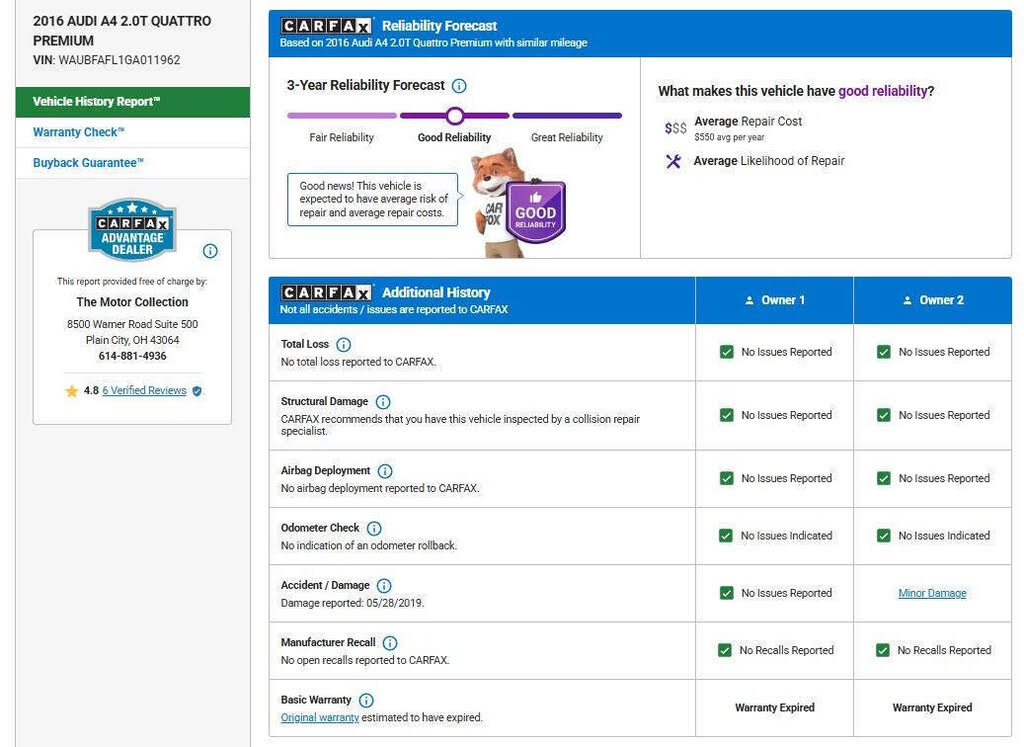Open the Minor Damage link for Owner 2

[x=932, y=593]
